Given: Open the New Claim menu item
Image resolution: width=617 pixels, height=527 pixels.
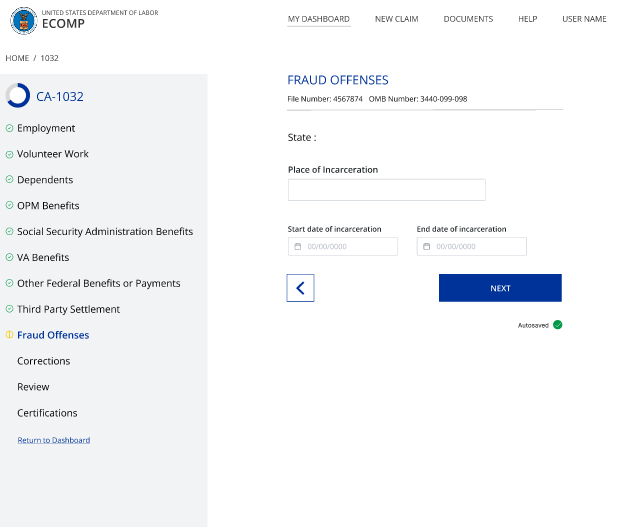Looking at the screenshot, I should coord(396,19).
